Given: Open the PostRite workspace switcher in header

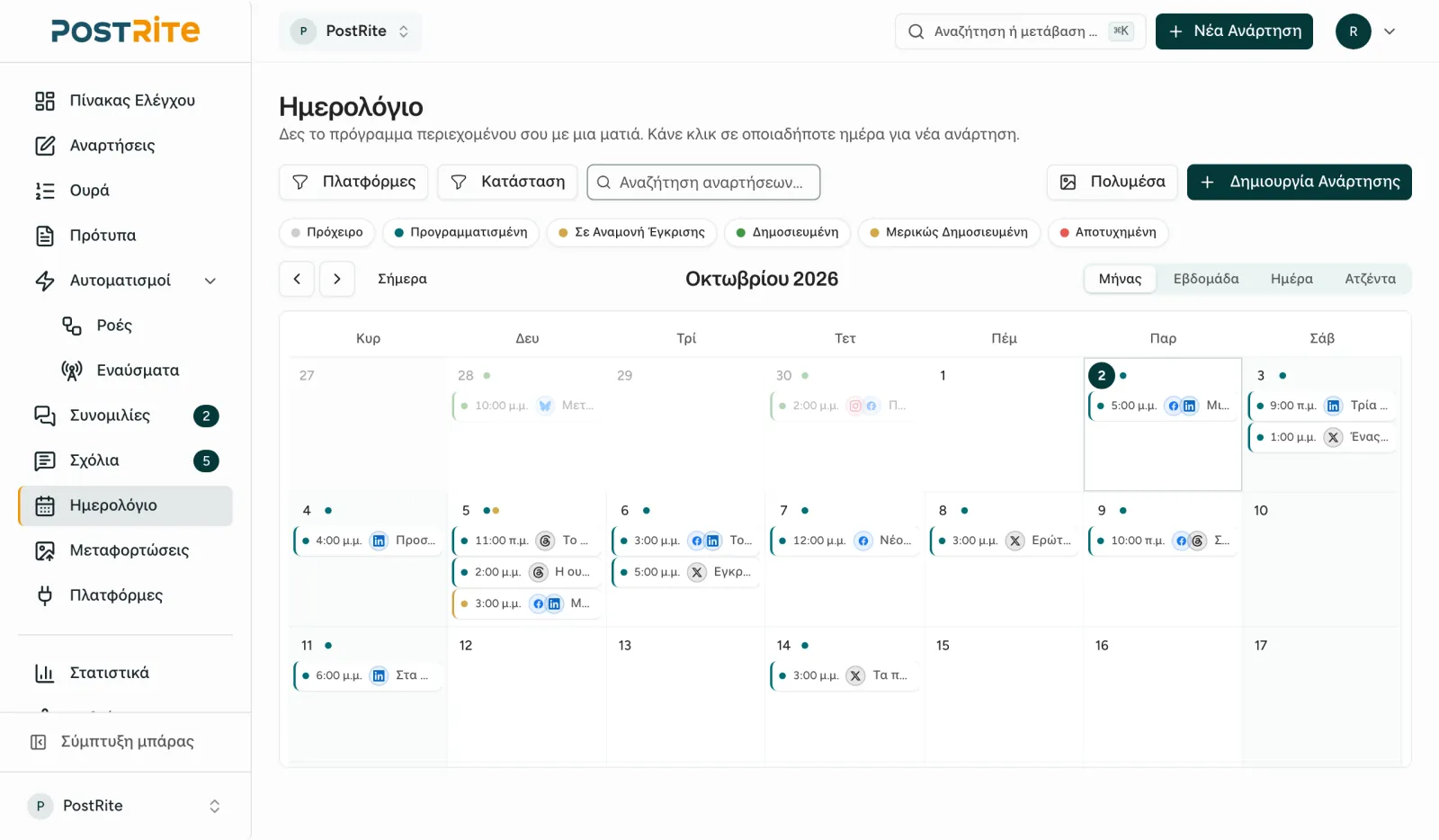Looking at the screenshot, I should point(351,31).
